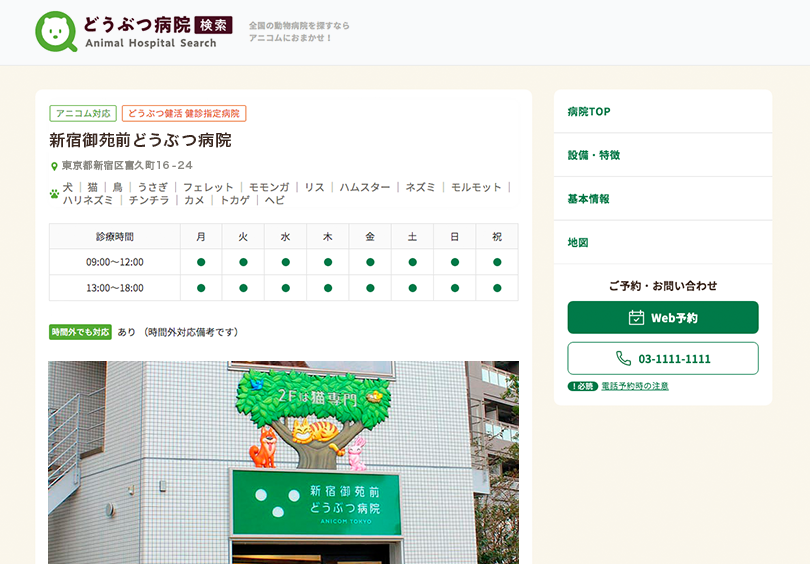Click the 時間外でも対応 green label

pyautogui.click(x=80, y=332)
